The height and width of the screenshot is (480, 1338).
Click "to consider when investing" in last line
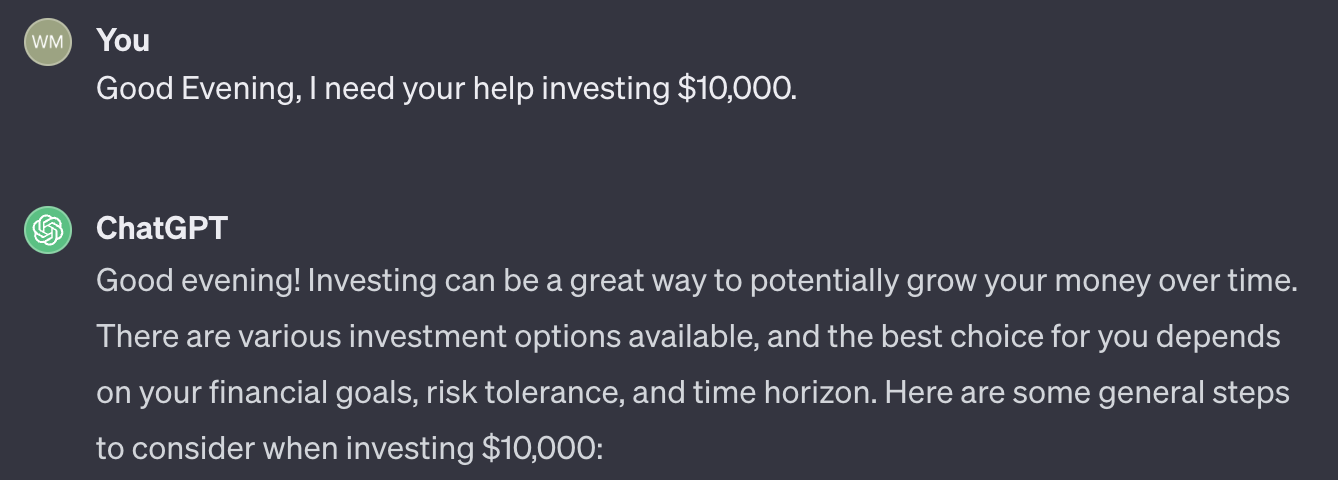pyautogui.click(x=284, y=449)
